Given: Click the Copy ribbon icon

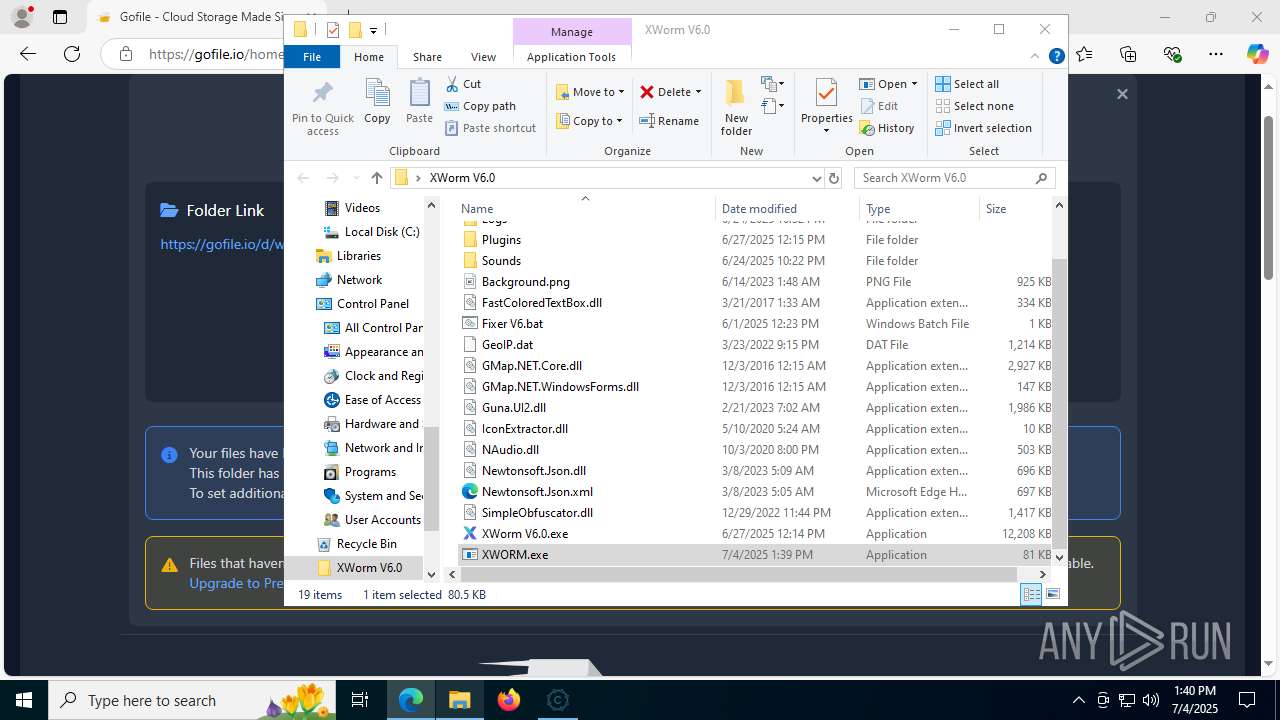Looking at the screenshot, I should [x=377, y=93].
